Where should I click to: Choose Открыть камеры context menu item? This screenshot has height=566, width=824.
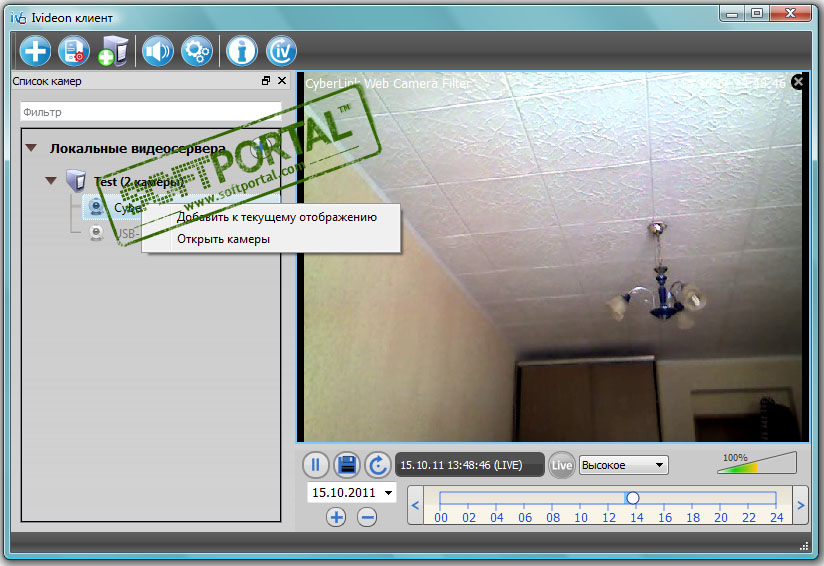[x=223, y=239]
